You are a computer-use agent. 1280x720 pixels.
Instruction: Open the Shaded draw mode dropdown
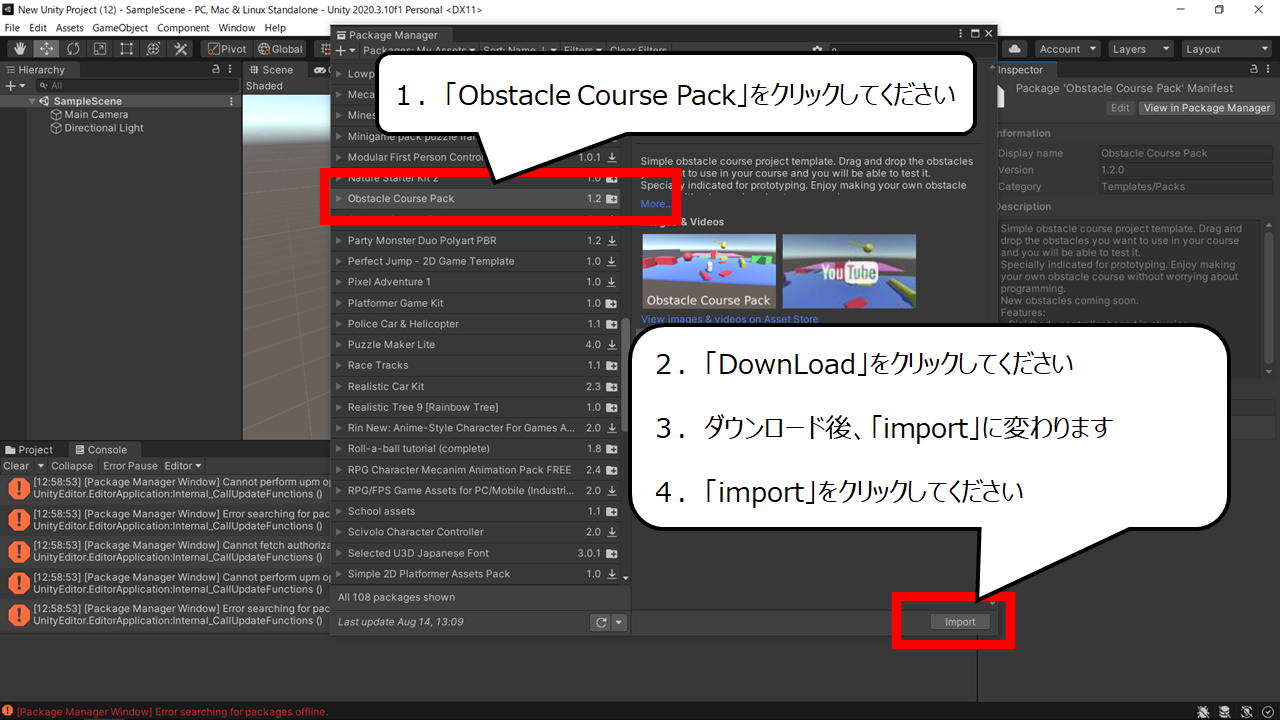pyautogui.click(x=265, y=86)
